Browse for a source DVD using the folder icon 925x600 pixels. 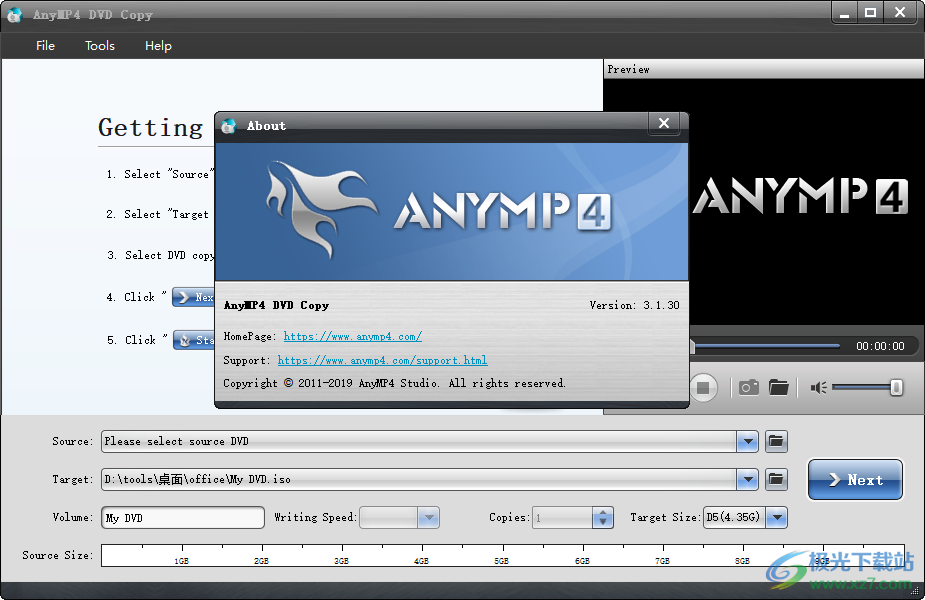[776, 441]
